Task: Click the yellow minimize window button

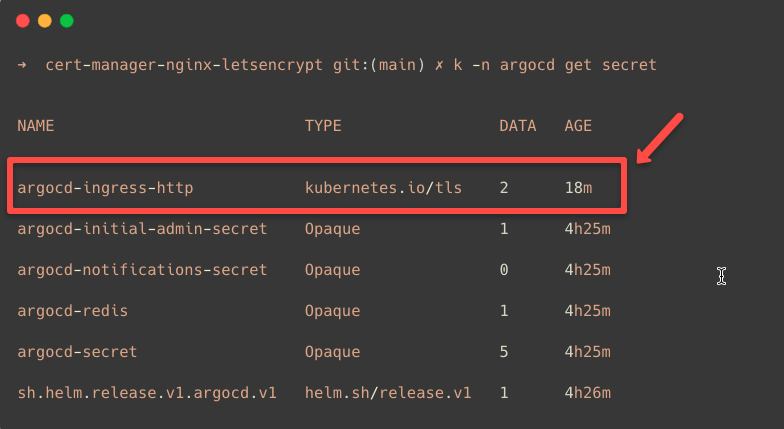Action: coord(44,21)
